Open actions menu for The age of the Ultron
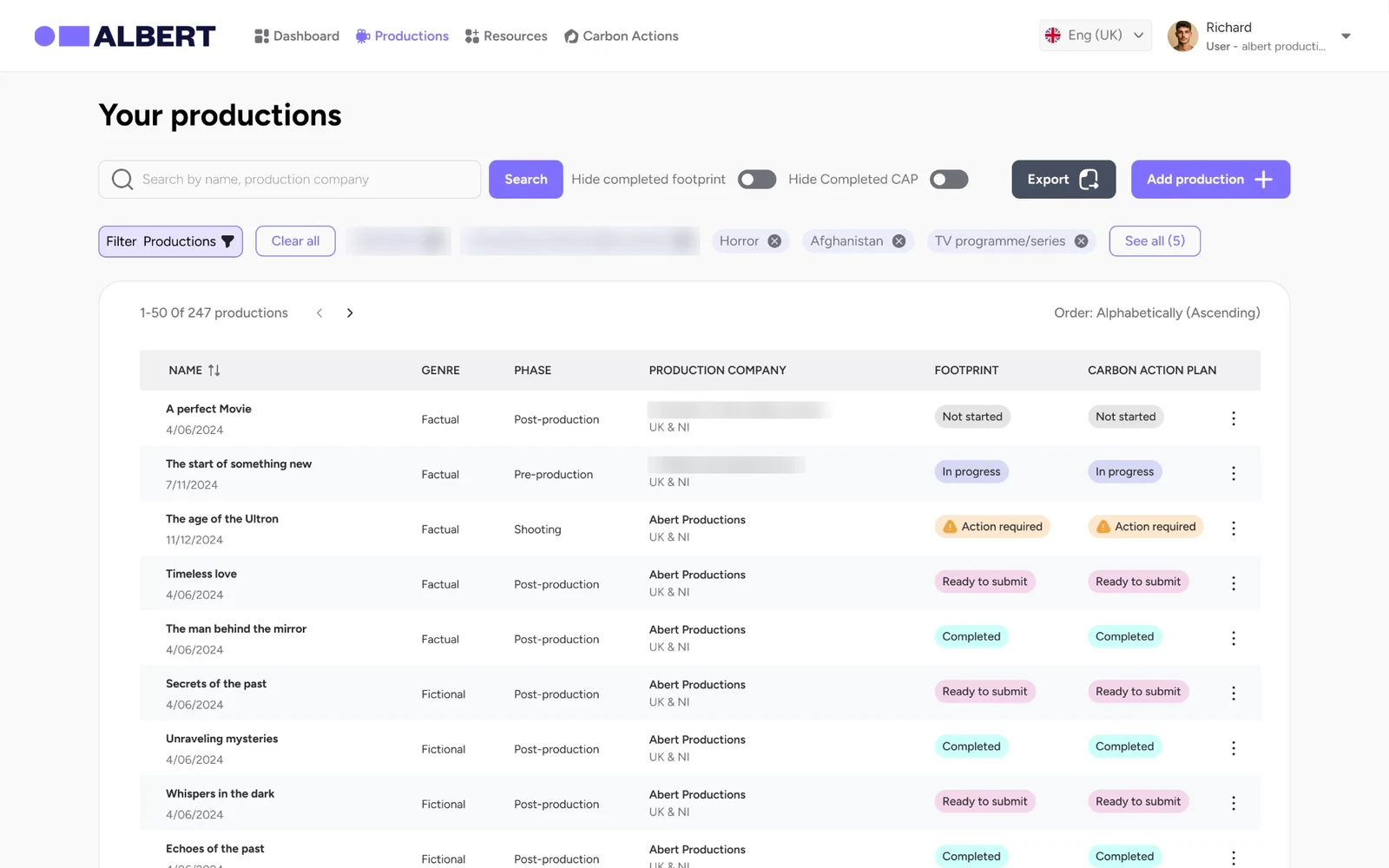This screenshot has width=1389, height=868. click(1233, 529)
